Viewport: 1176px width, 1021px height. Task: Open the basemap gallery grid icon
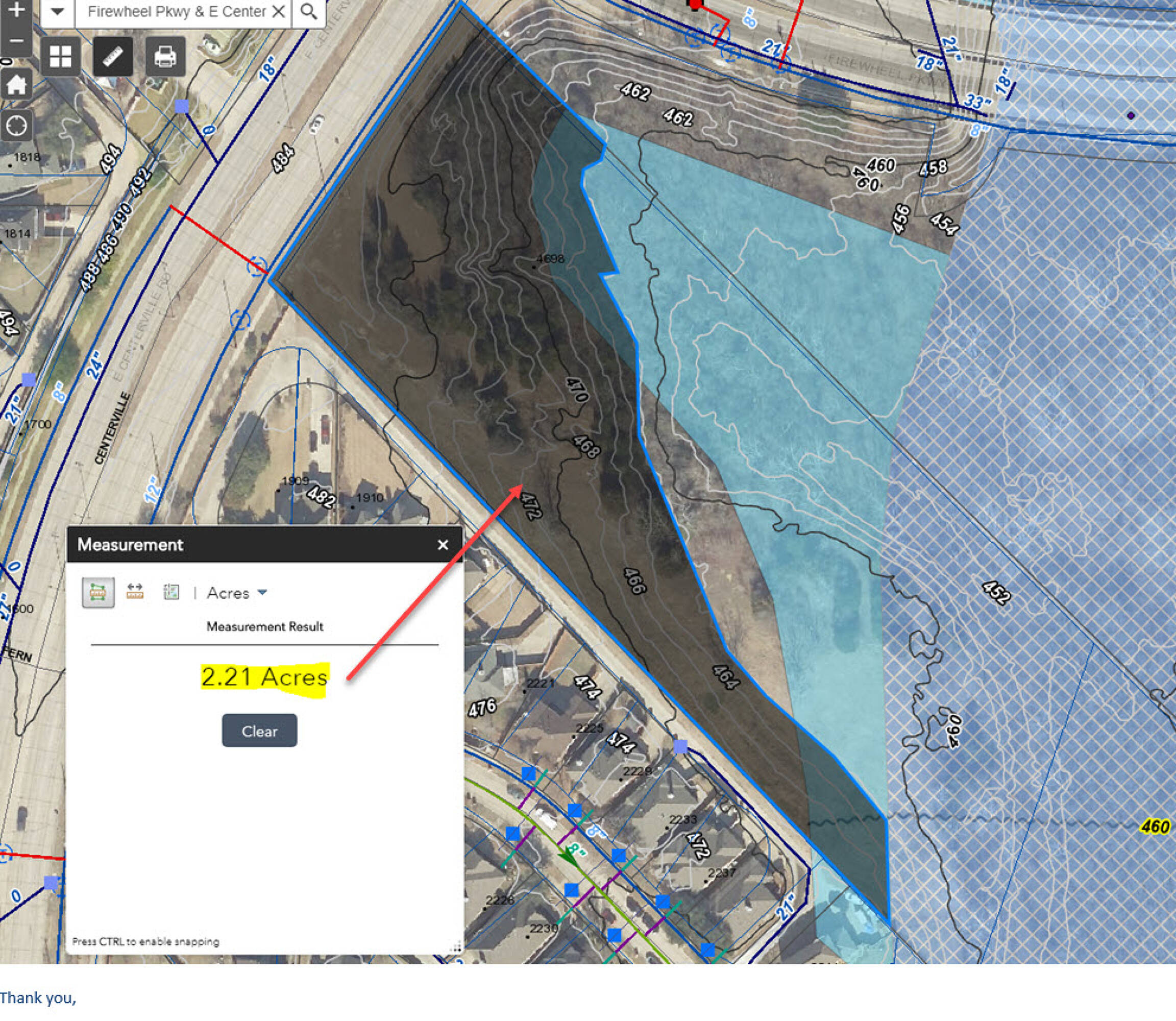click(x=60, y=56)
